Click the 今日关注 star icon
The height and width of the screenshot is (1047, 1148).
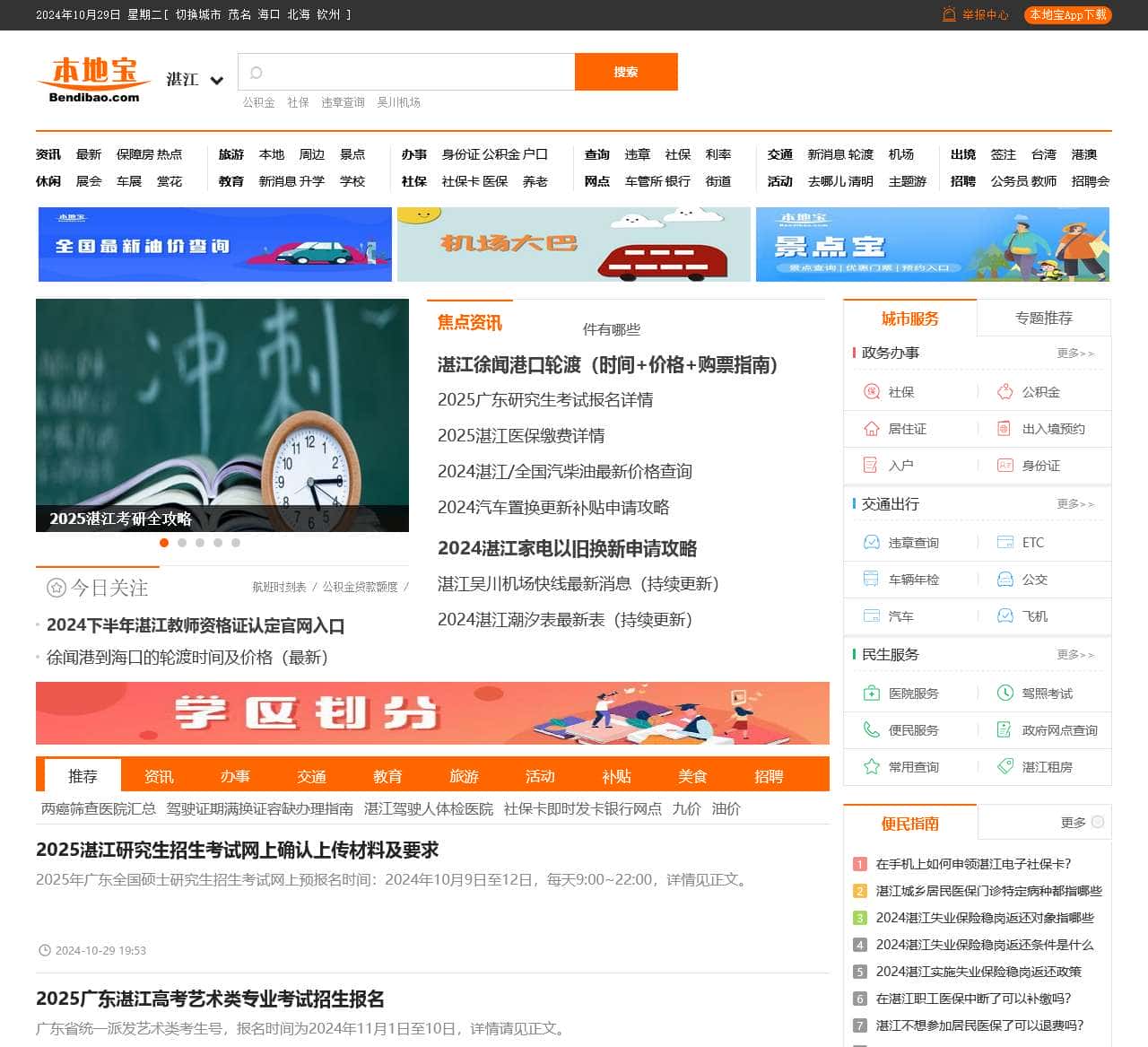57,588
